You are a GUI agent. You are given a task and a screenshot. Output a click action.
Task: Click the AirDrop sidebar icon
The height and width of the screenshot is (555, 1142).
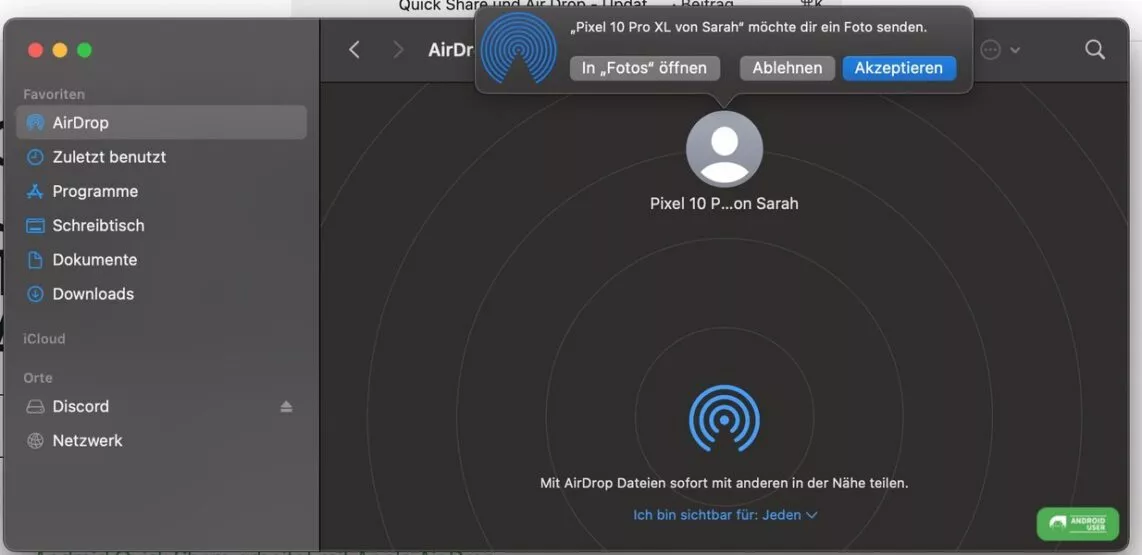click(x=35, y=122)
